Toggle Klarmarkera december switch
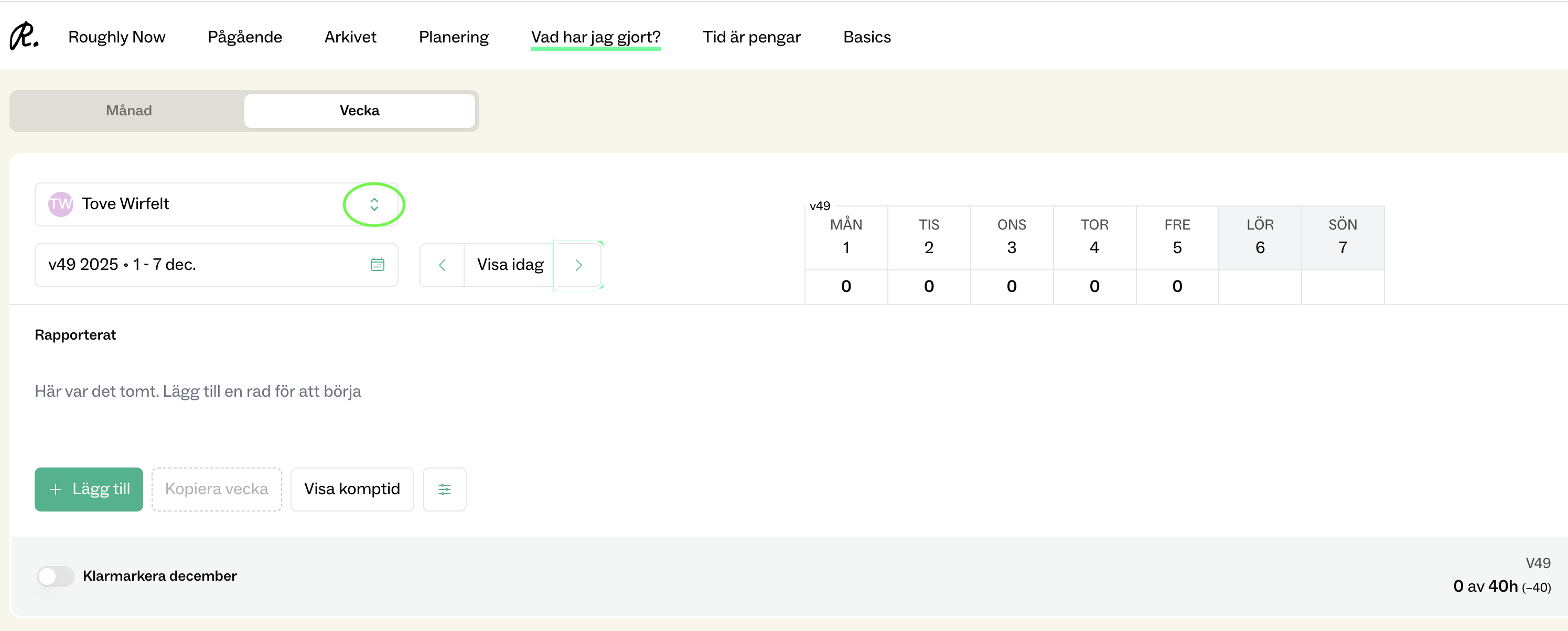Screen dimensions: 1568x631 56,575
